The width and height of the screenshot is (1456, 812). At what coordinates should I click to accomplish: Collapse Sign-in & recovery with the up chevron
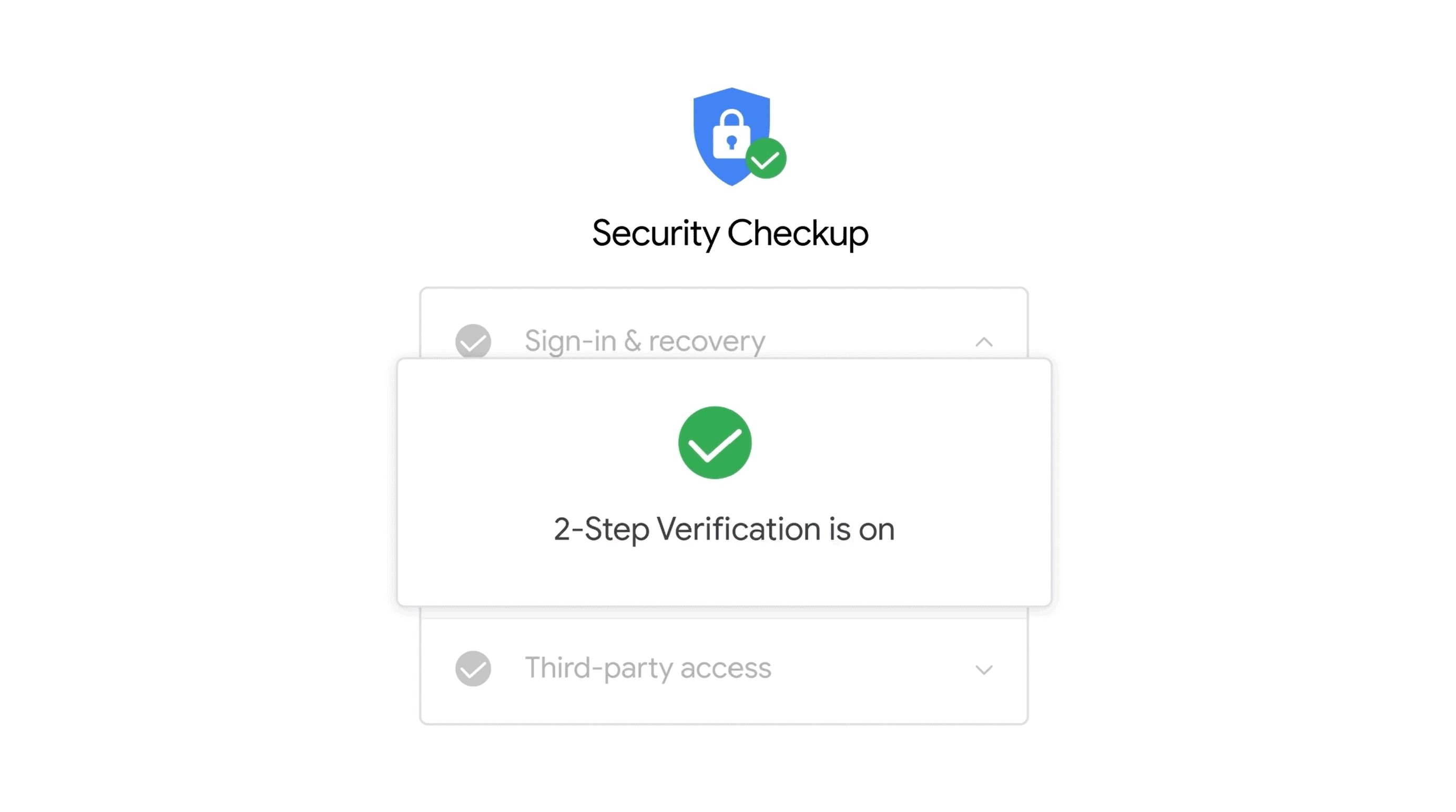click(984, 342)
